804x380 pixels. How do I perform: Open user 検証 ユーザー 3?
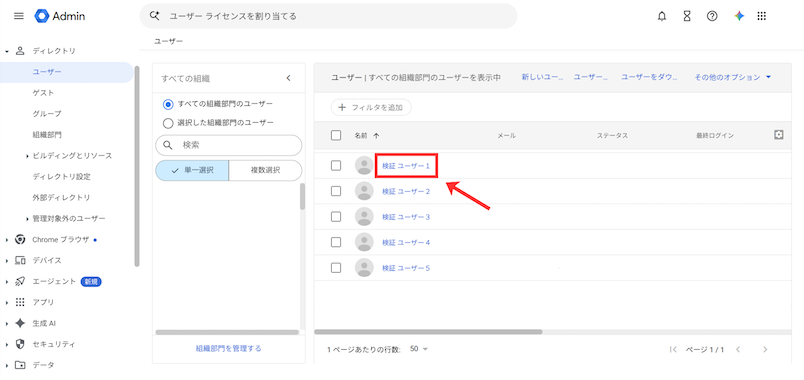pyautogui.click(x=406, y=217)
